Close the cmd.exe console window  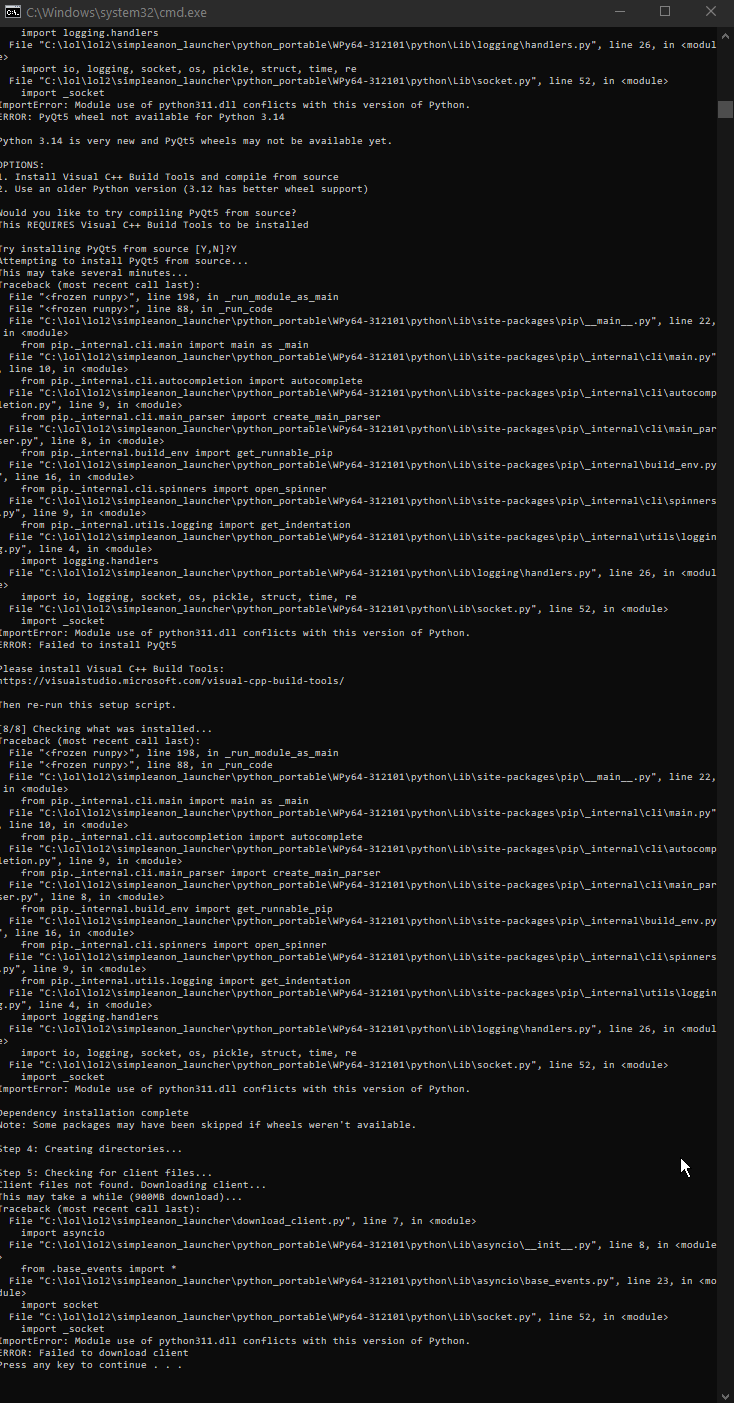[x=710, y=11]
